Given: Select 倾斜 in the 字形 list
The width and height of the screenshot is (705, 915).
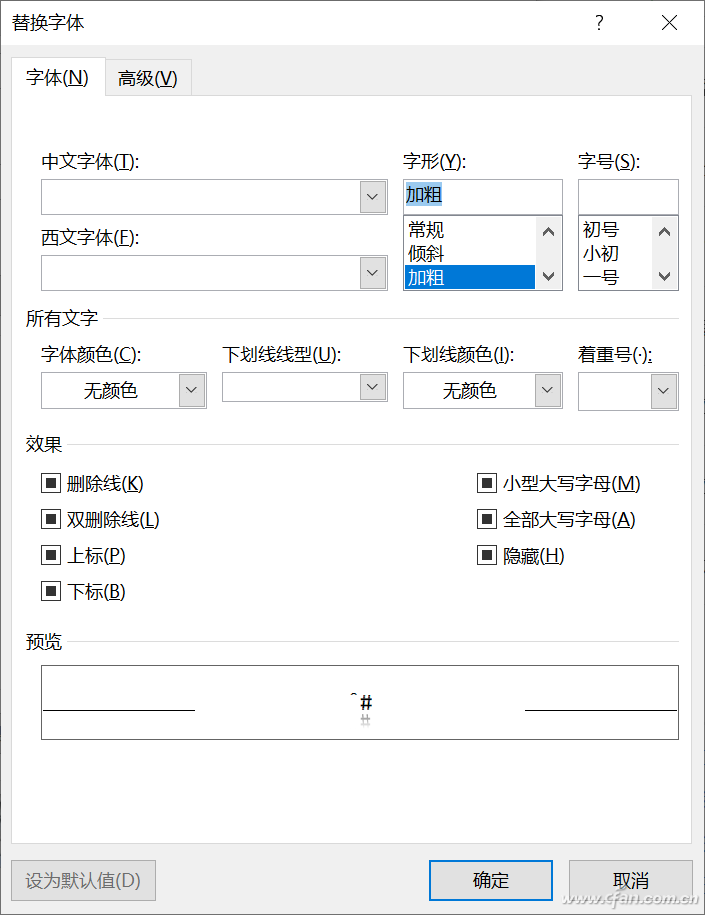Looking at the screenshot, I should tap(470, 253).
